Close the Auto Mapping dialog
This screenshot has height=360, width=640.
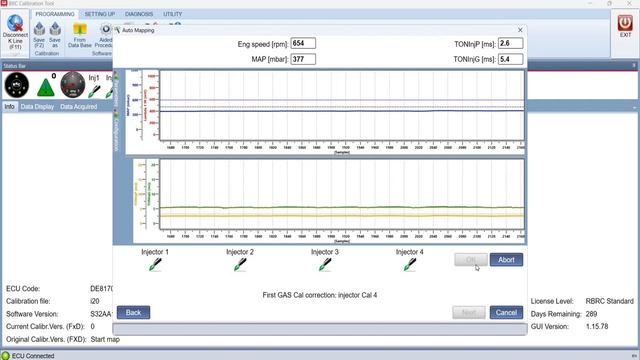click(520, 30)
